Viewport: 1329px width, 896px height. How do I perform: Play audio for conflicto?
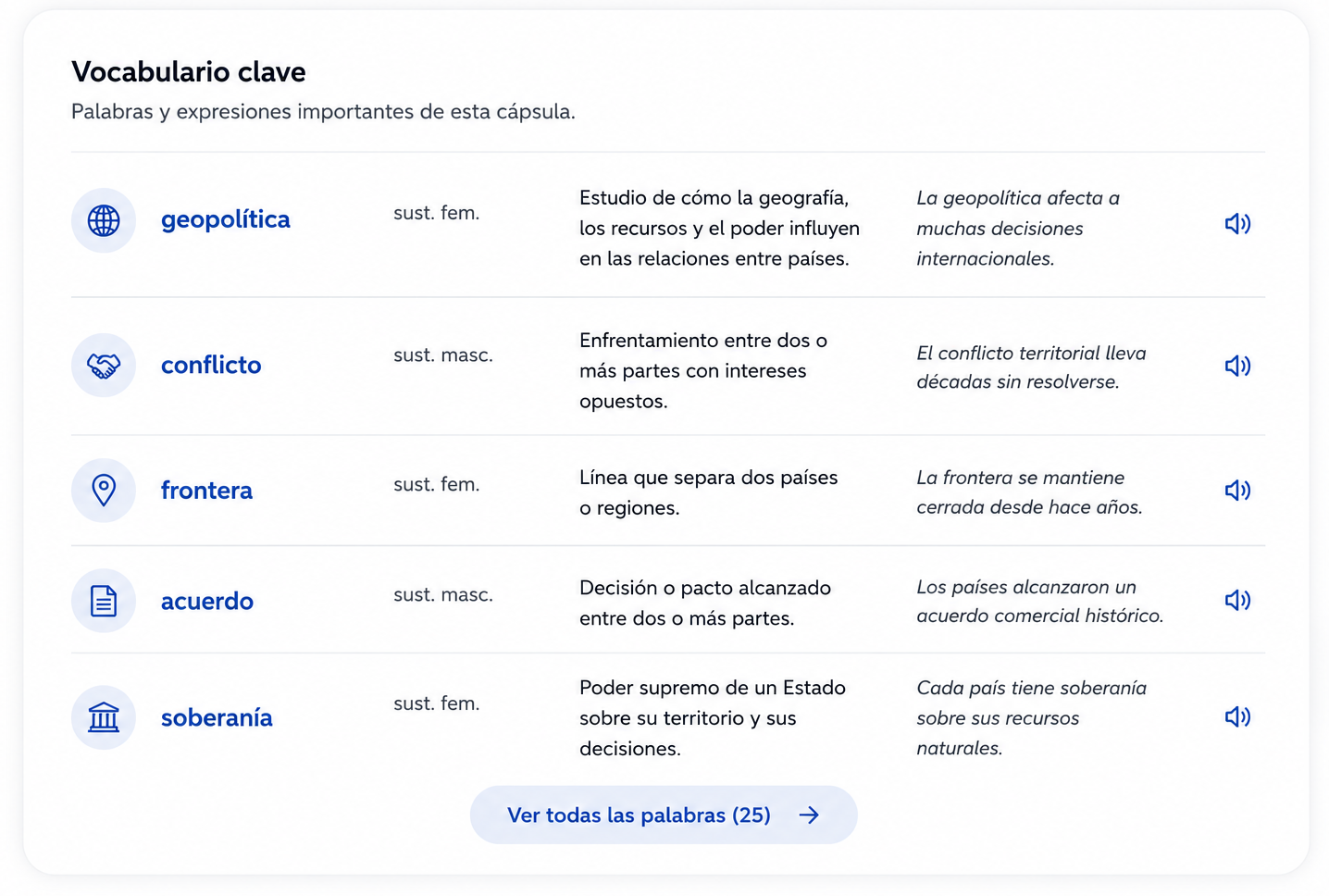(x=1237, y=366)
